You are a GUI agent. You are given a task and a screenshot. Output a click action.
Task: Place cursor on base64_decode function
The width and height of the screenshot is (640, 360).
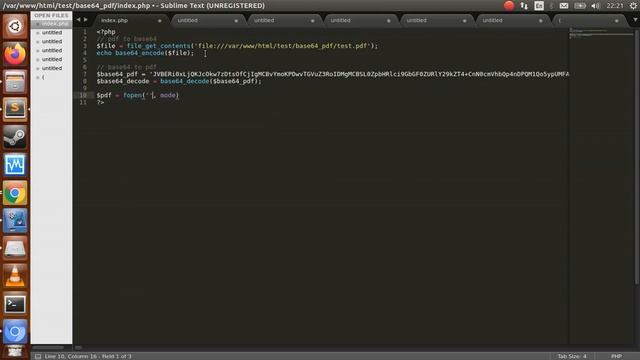point(184,81)
